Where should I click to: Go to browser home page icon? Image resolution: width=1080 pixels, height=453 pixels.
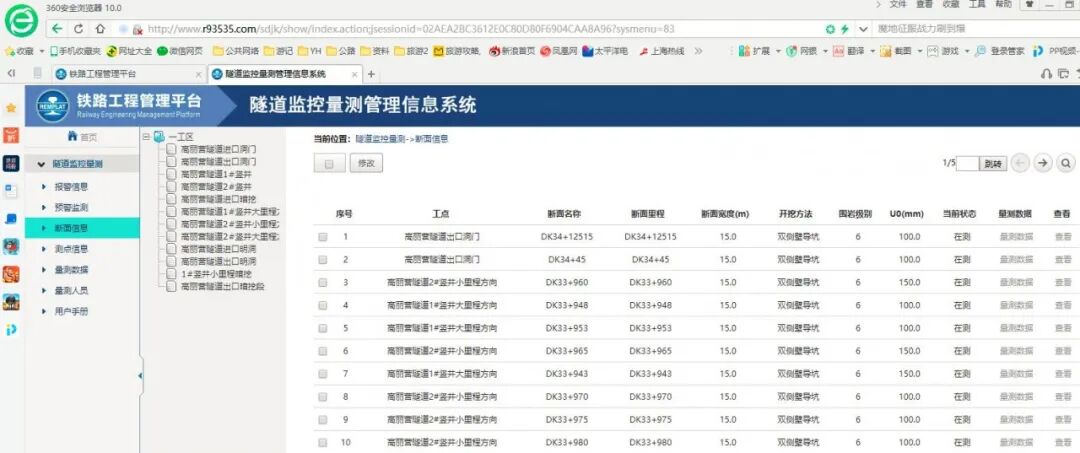[100, 29]
